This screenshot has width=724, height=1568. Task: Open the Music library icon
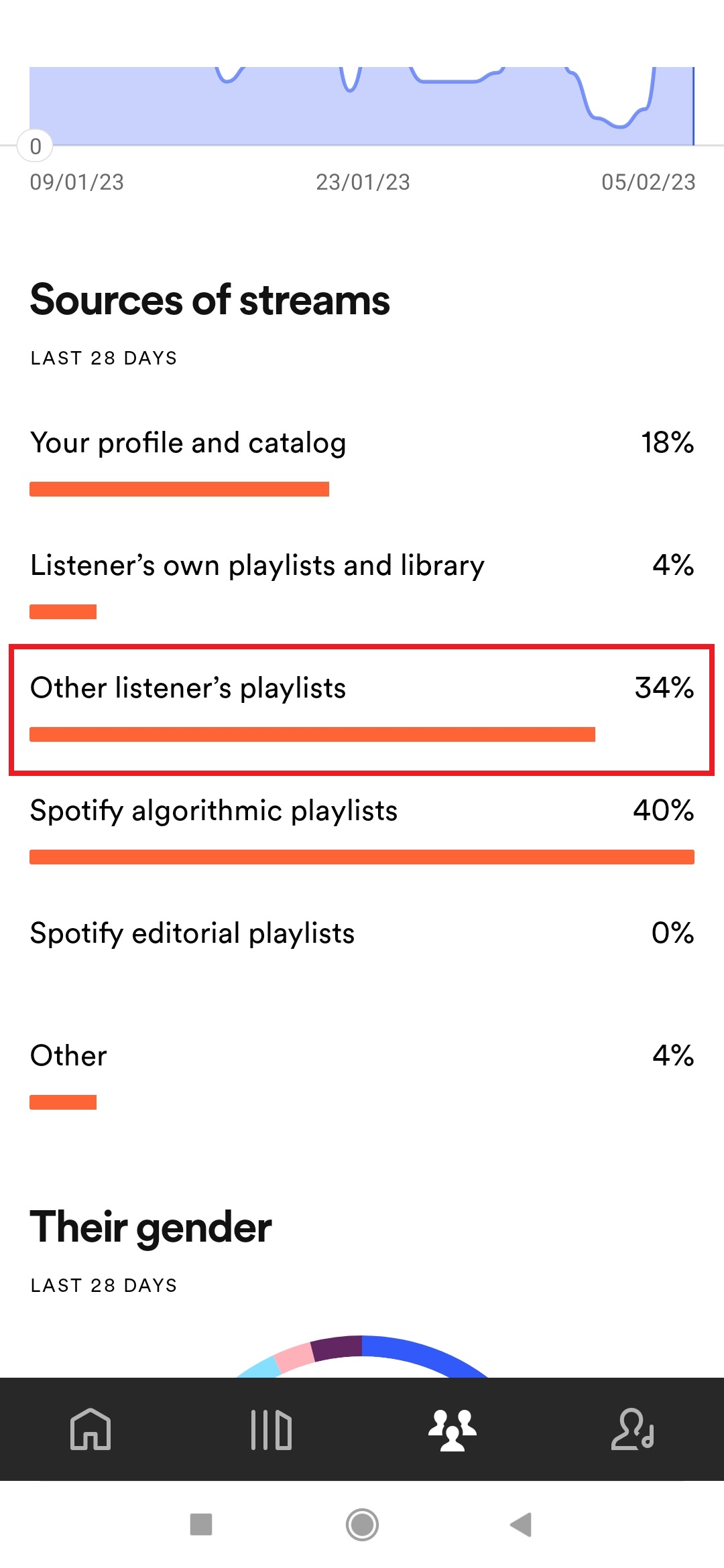tap(271, 1429)
